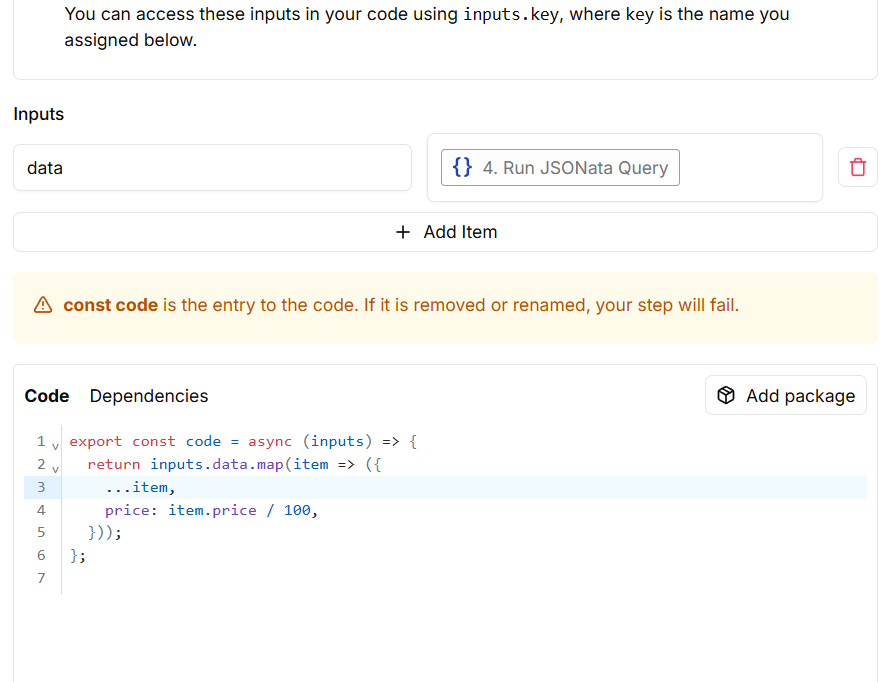Click empty space in the input value field
882x682 pixels.
750,168
